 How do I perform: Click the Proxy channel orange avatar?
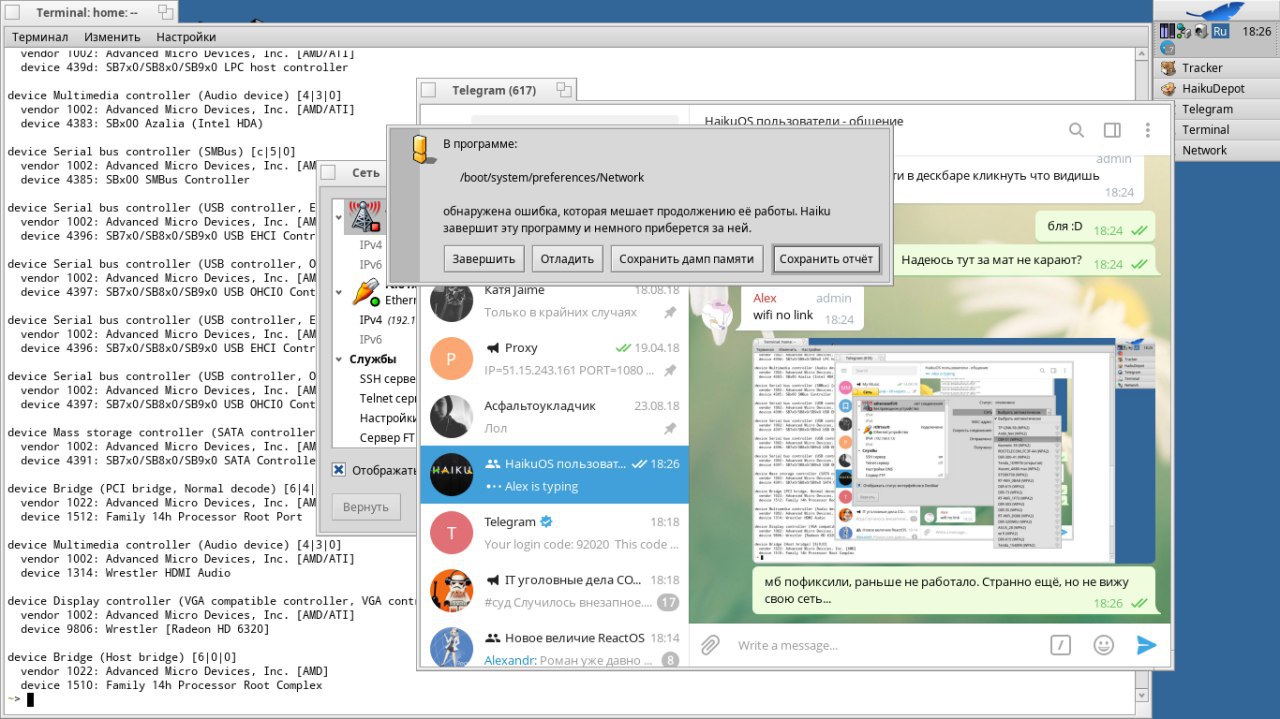click(x=451, y=358)
